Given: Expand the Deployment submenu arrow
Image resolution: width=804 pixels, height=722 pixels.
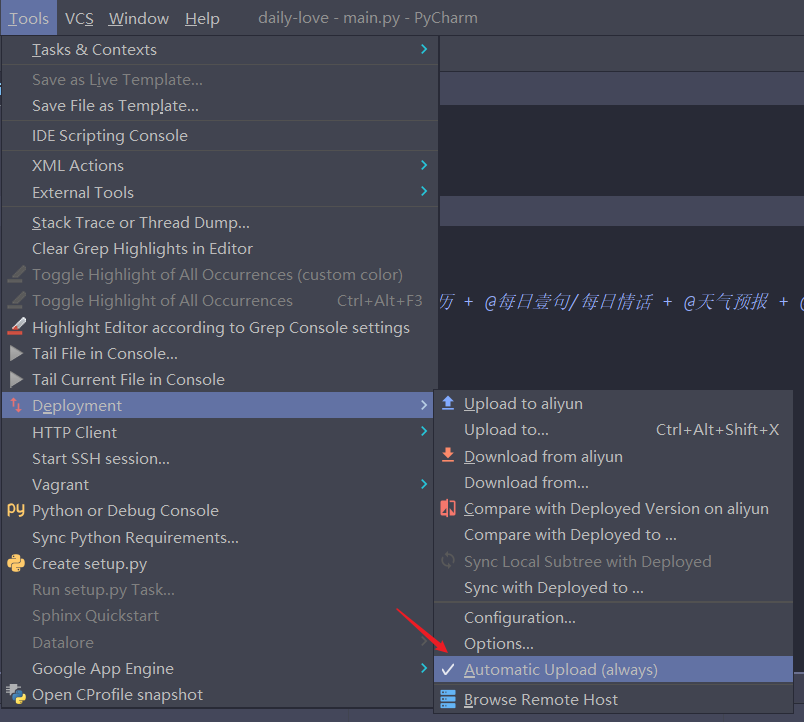Looking at the screenshot, I should pos(424,405).
